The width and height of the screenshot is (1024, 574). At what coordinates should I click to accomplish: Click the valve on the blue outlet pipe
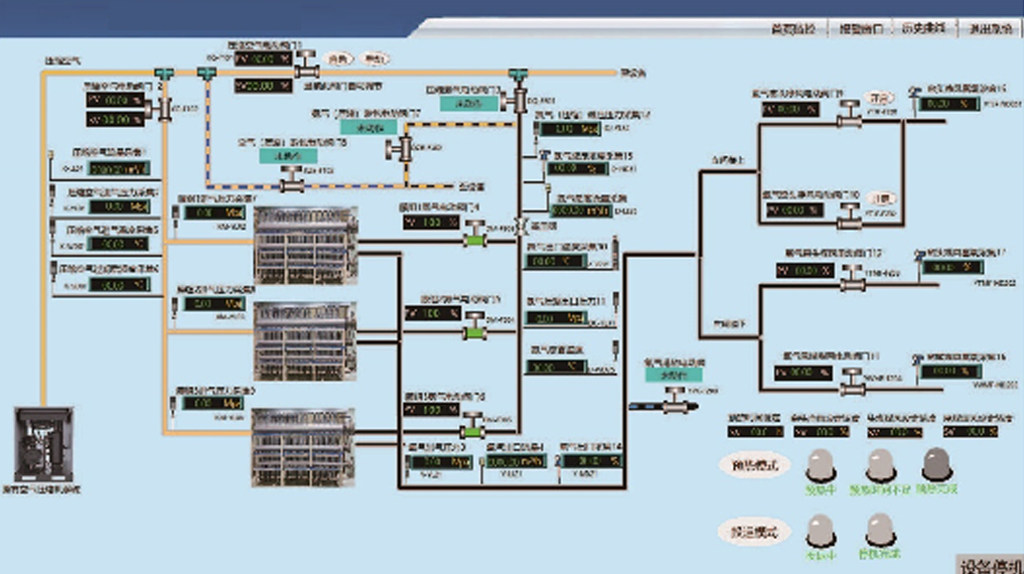673,405
